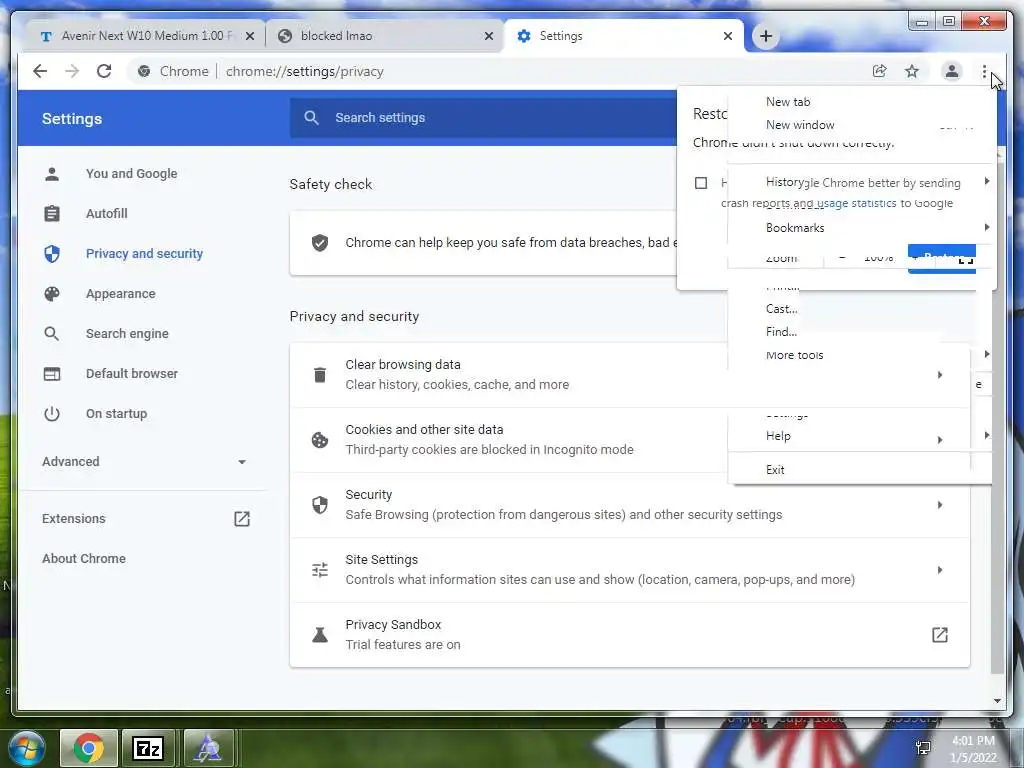
Task: Choose Exit from the Chrome menu
Action: (775, 470)
